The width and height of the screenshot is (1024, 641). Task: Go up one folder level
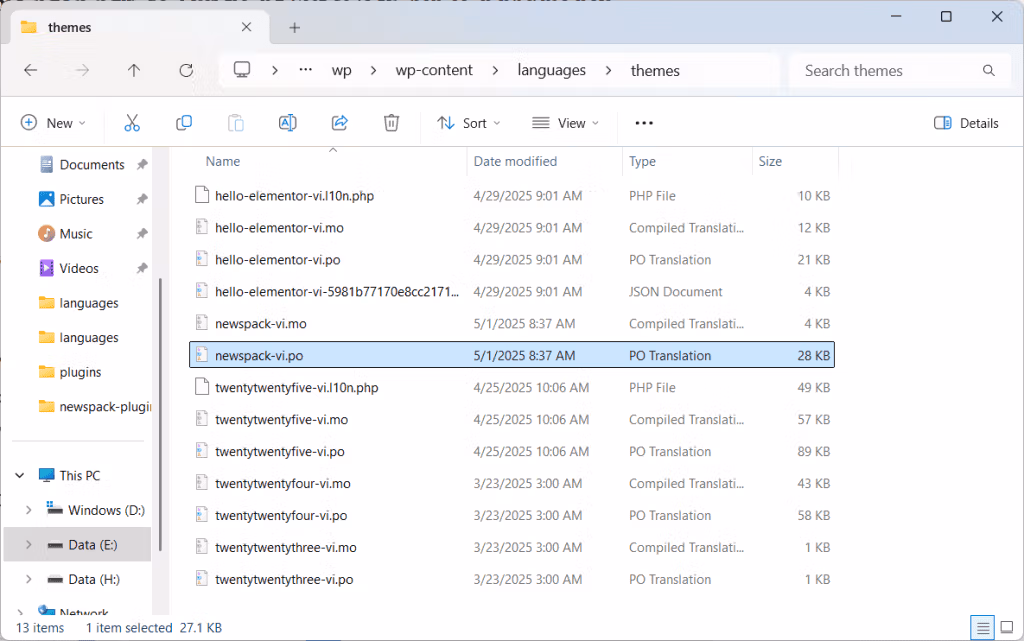tap(134, 71)
